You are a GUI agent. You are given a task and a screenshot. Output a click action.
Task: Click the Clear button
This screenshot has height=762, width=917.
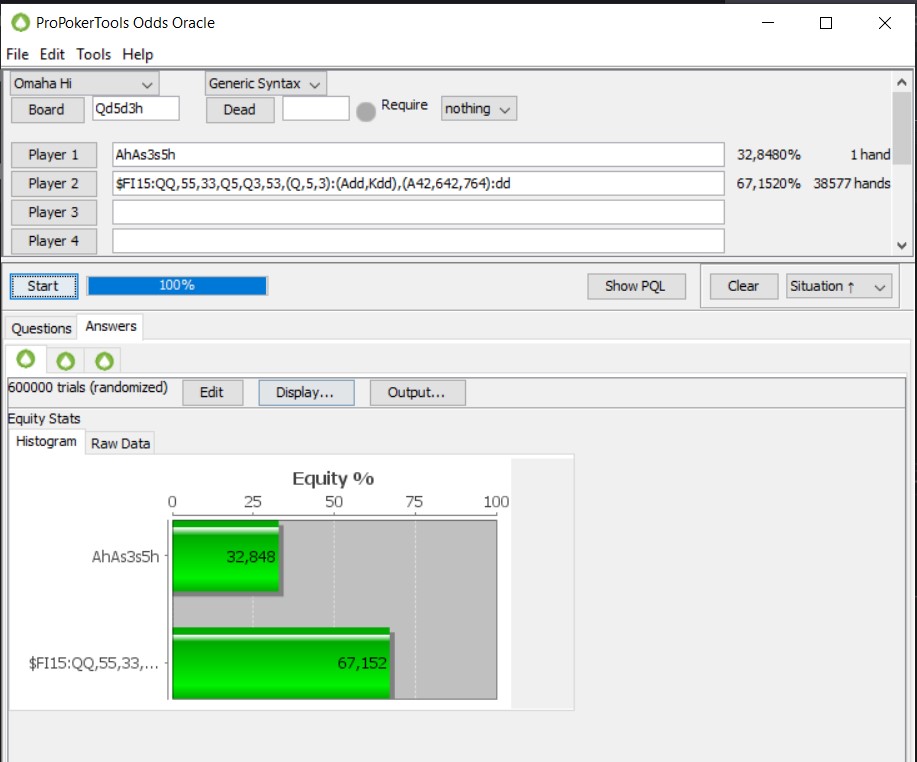pyautogui.click(x=743, y=286)
